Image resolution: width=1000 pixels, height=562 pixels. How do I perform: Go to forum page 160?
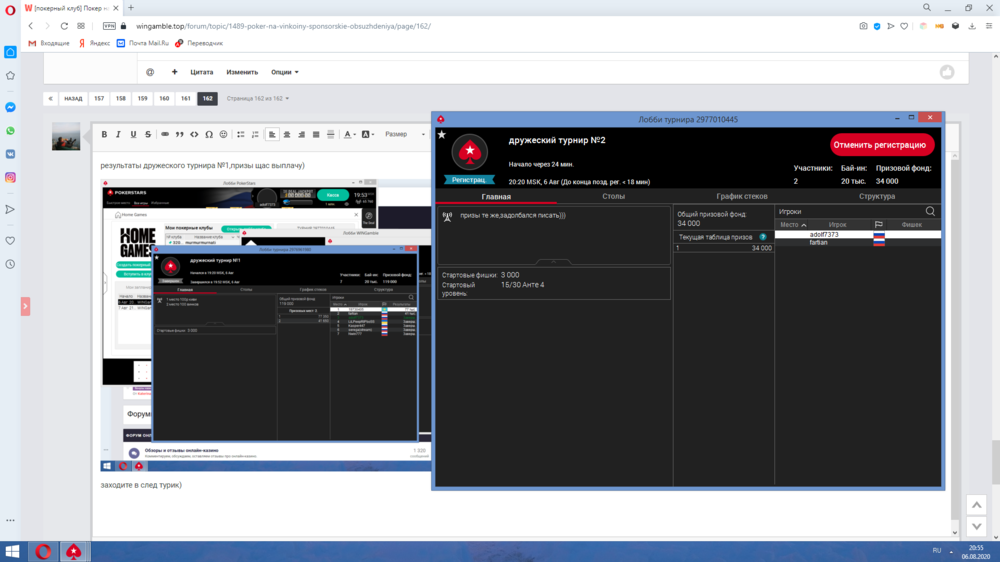click(164, 99)
